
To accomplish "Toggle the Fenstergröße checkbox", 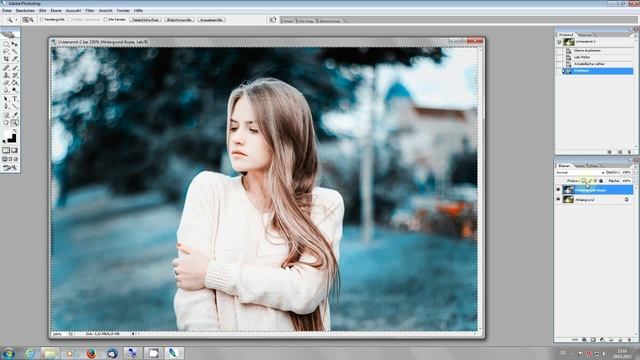I will 42,20.
